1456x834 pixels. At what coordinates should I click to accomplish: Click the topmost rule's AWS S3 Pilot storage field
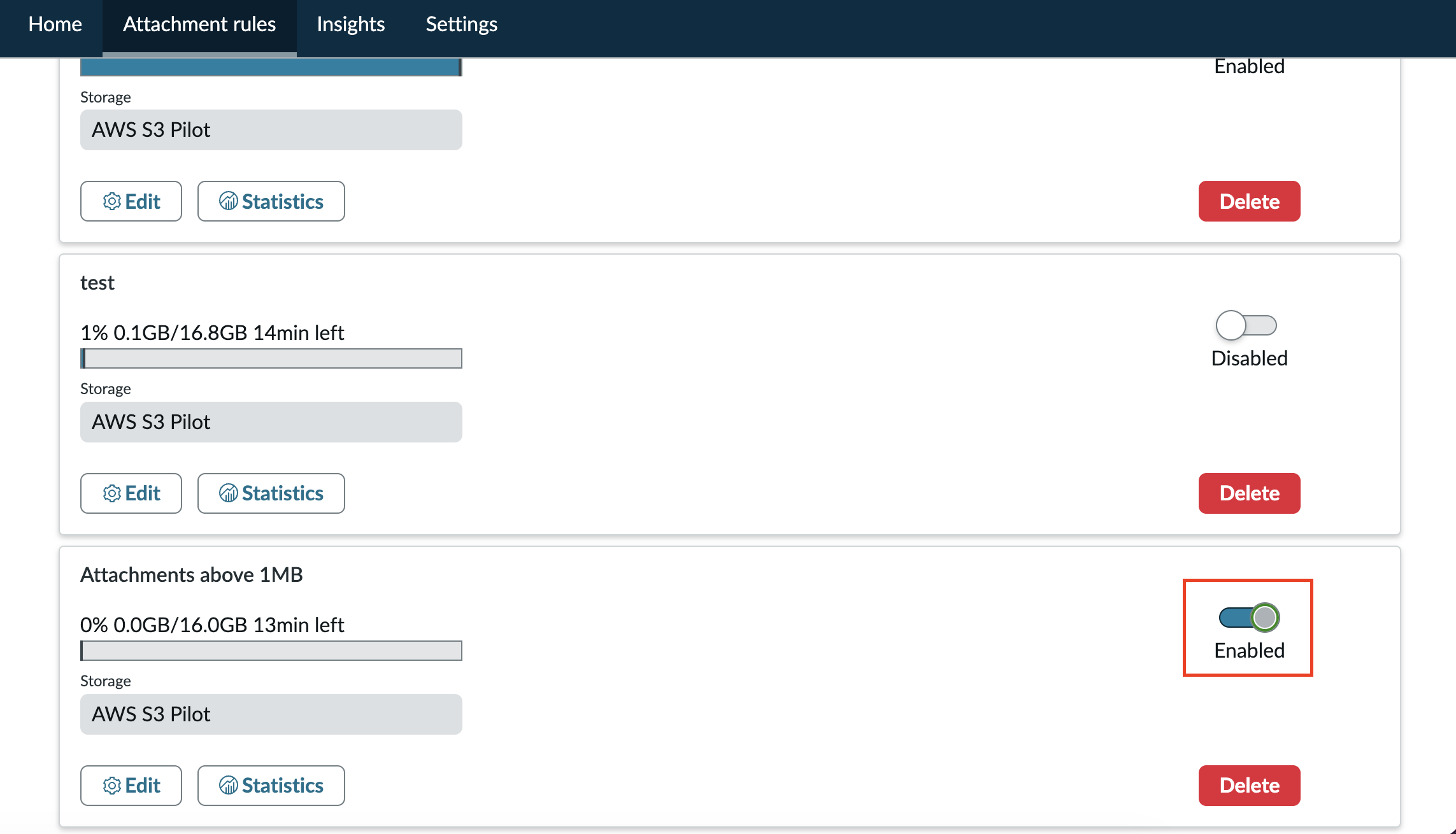(x=271, y=130)
